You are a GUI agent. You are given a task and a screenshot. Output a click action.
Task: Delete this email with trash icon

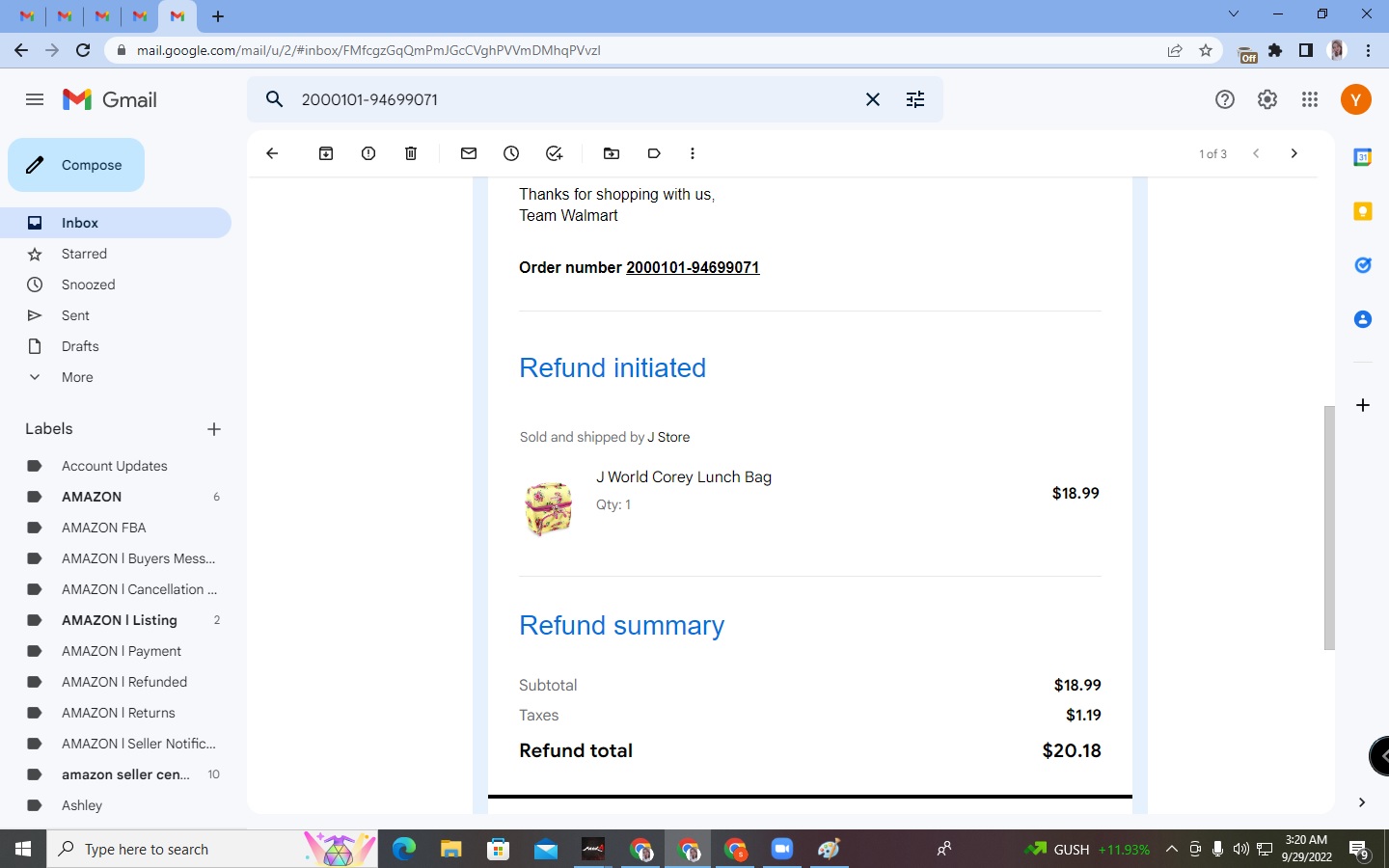[x=411, y=153]
